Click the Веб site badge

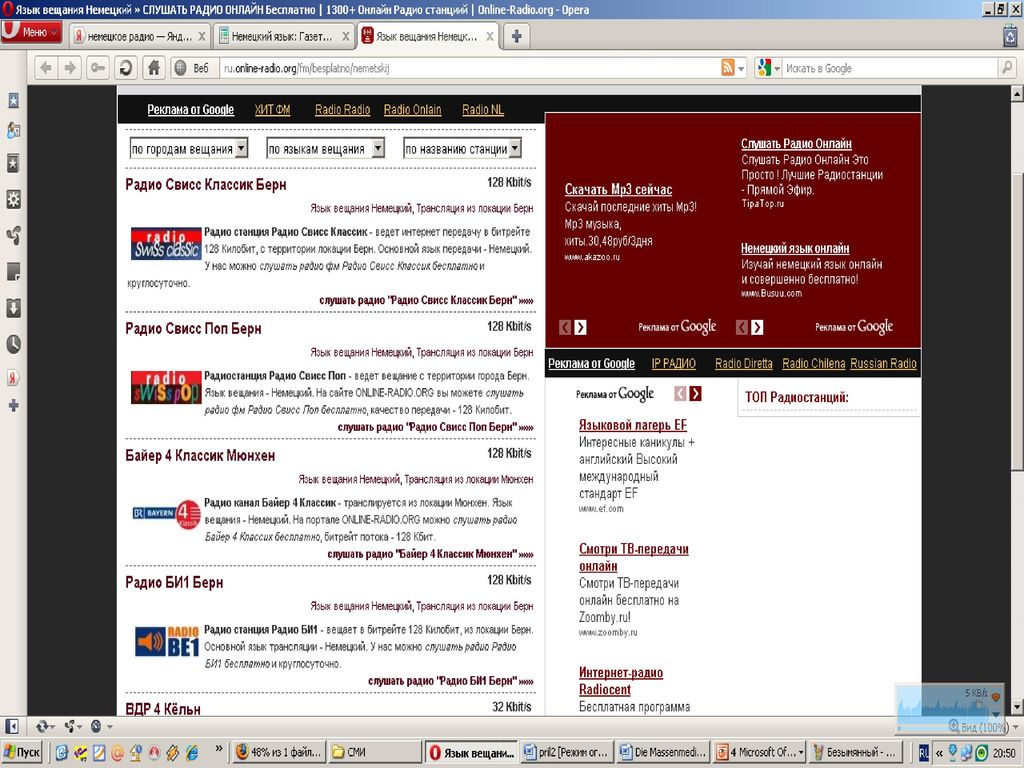pos(192,68)
